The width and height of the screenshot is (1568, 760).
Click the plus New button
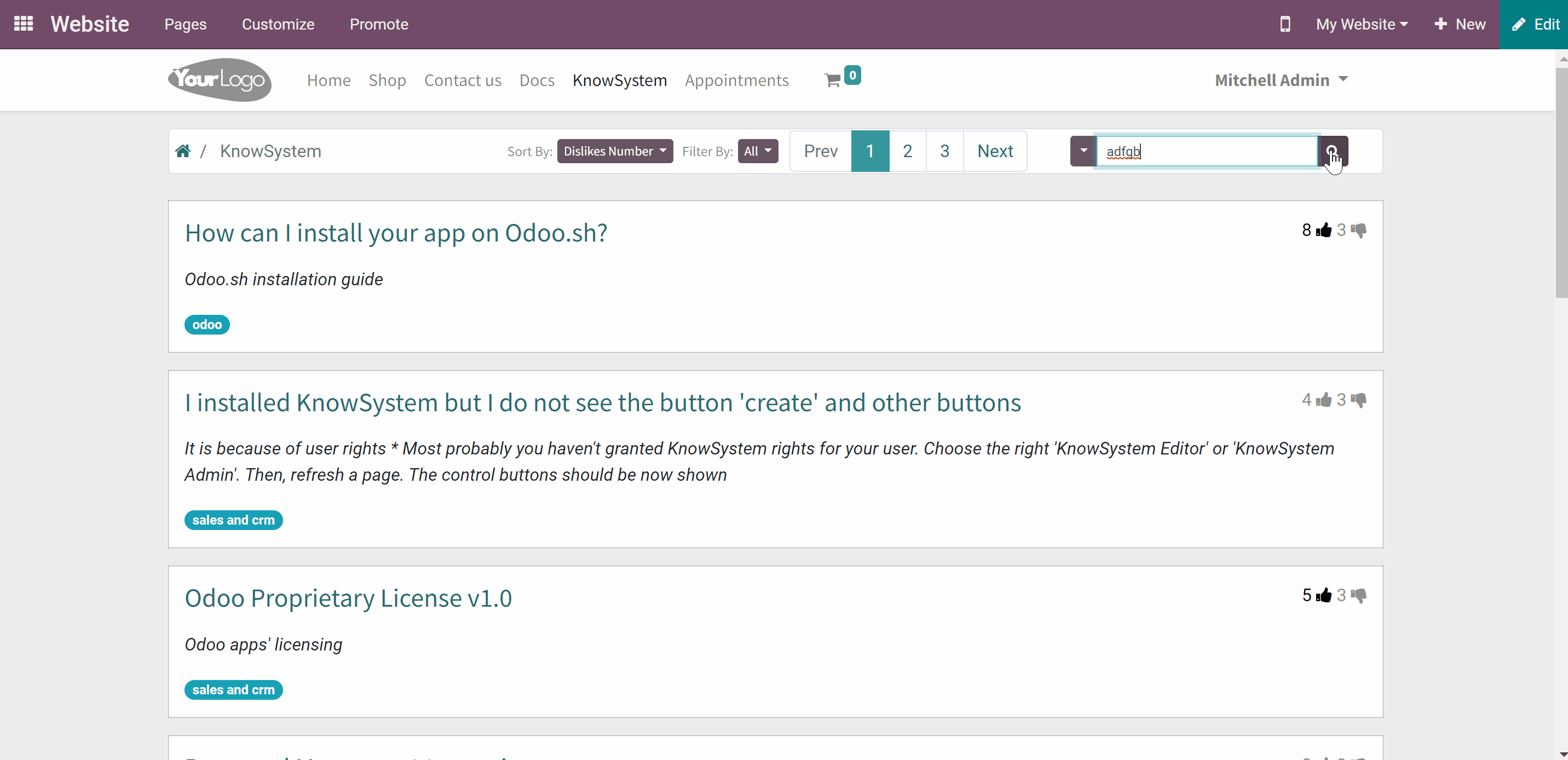click(1460, 24)
